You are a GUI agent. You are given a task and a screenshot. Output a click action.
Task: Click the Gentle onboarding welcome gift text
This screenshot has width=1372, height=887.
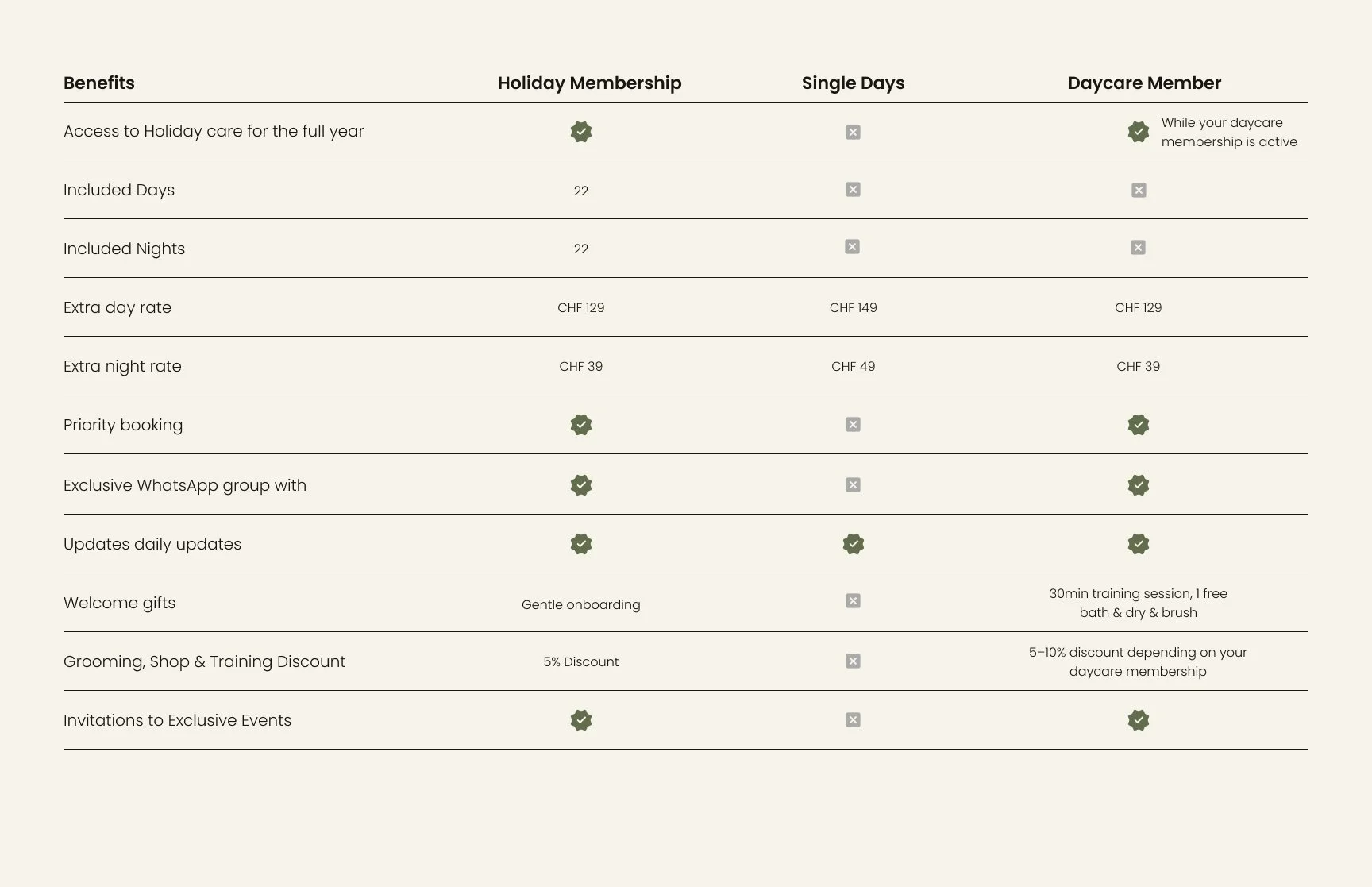(x=581, y=604)
